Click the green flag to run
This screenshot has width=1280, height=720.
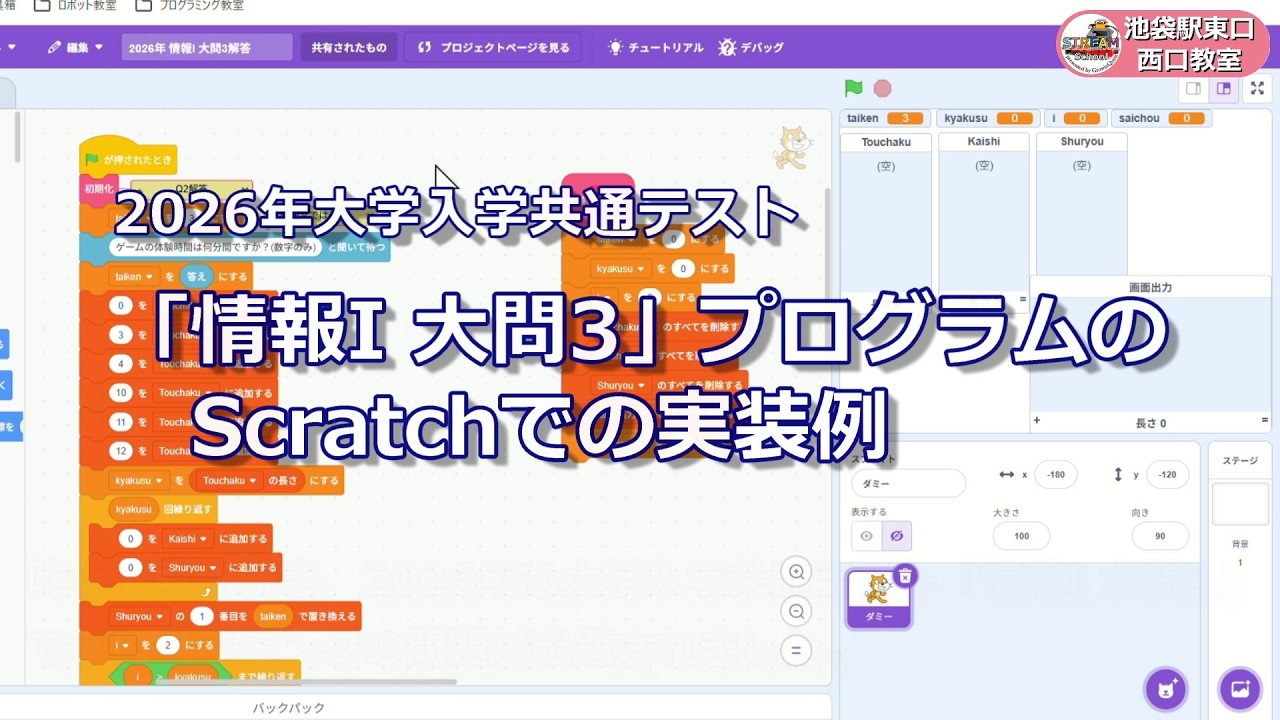click(x=853, y=88)
